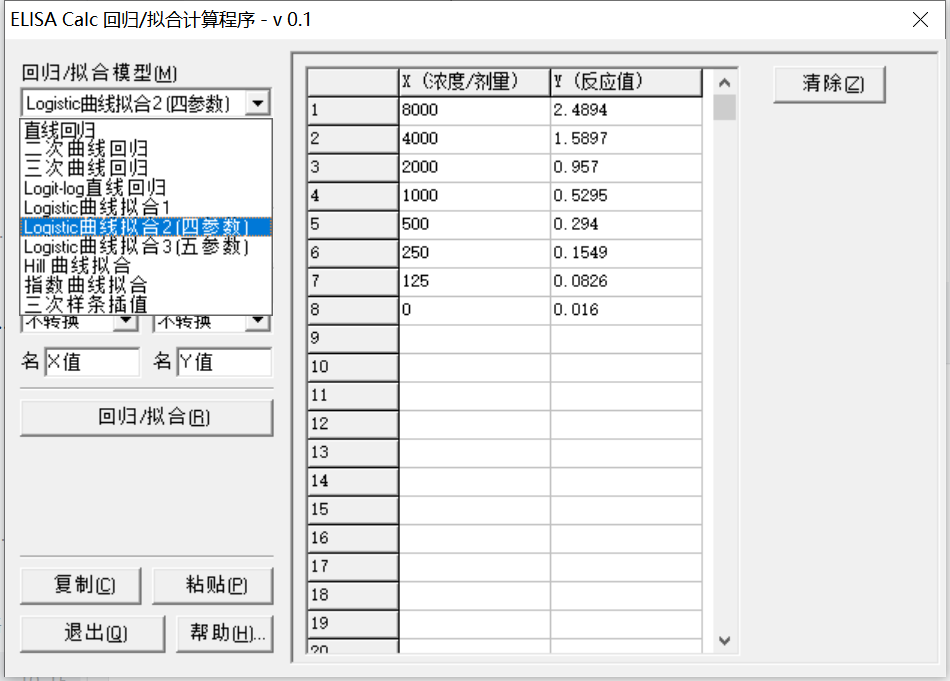Click row header 12 in table
The height and width of the screenshot is (681, 950).
click(353, 424)
